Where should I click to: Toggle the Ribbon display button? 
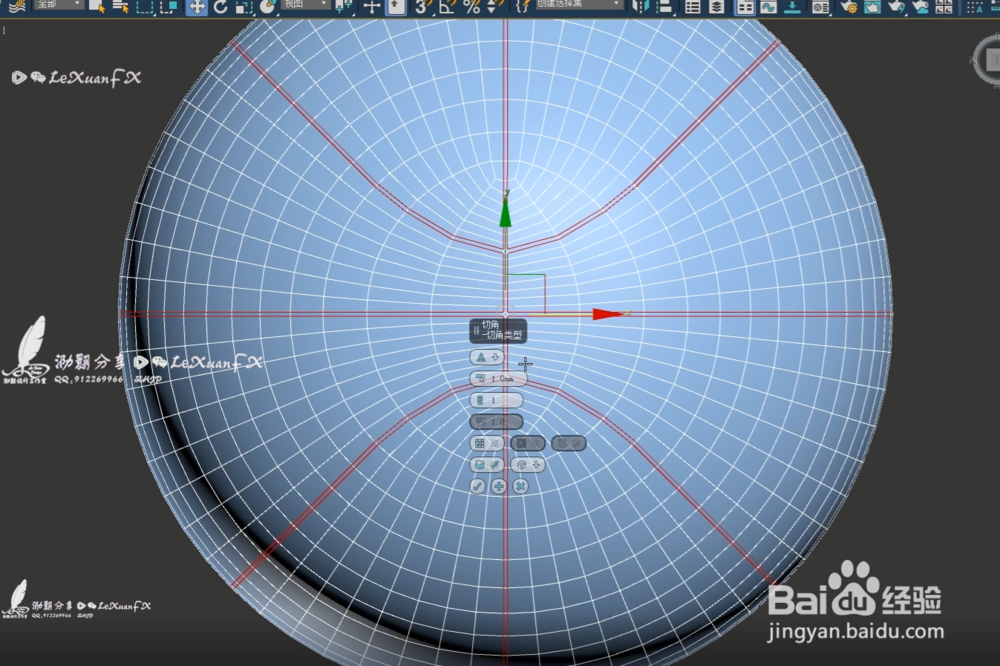click(744, 7)
